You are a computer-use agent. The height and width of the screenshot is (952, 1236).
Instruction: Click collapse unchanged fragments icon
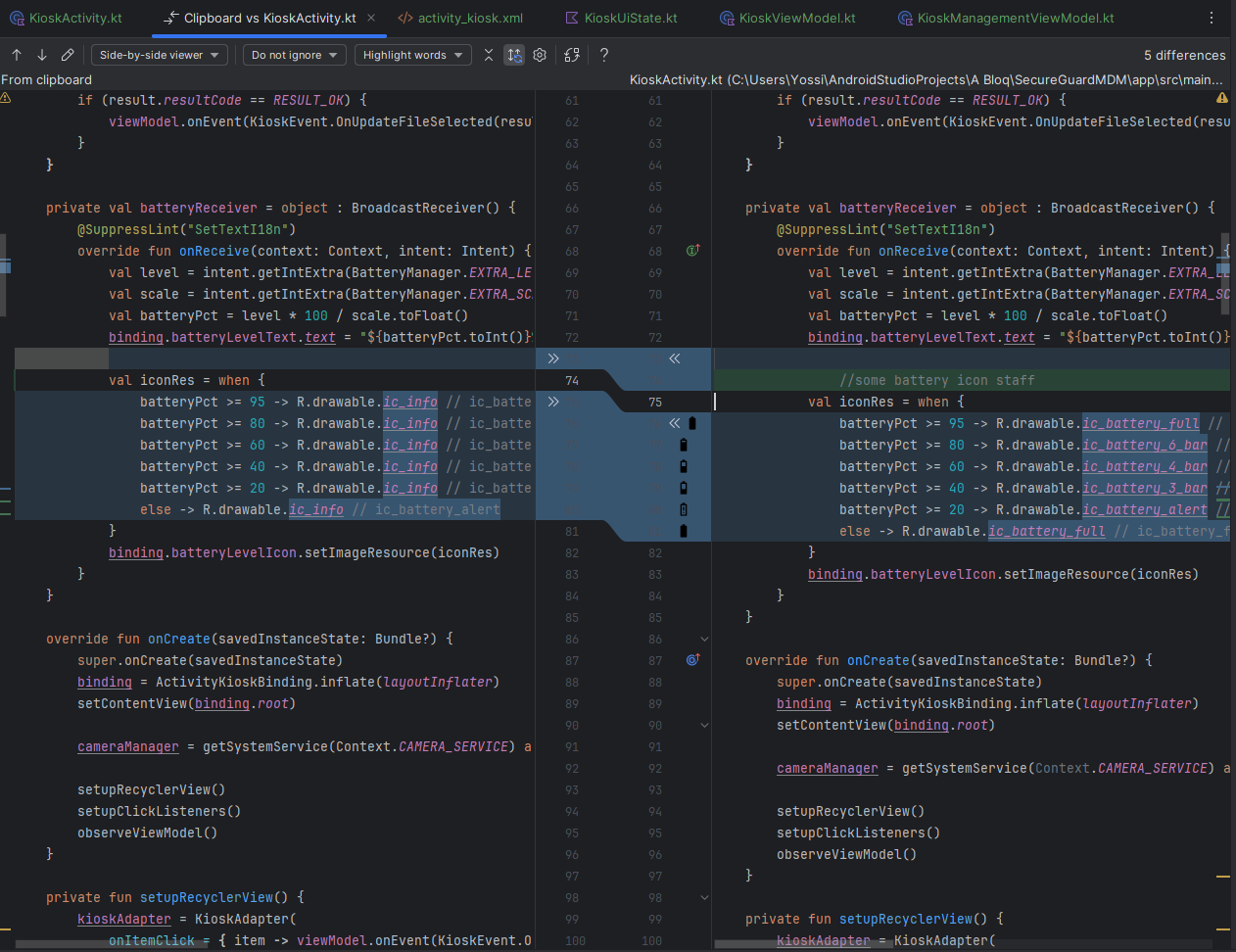click(489, 55)
